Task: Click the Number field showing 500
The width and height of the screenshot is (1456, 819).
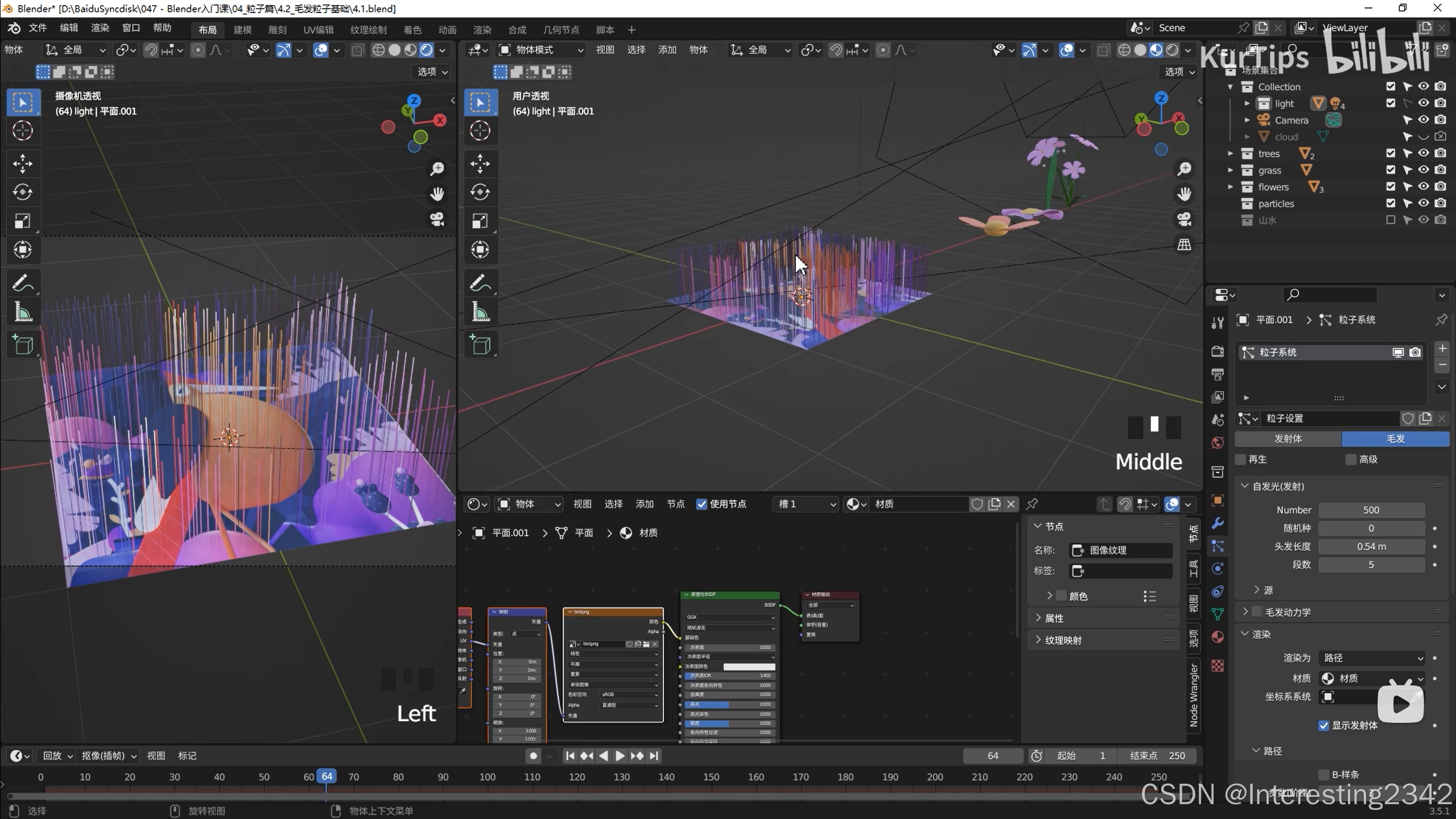Action: point(1371,510)
